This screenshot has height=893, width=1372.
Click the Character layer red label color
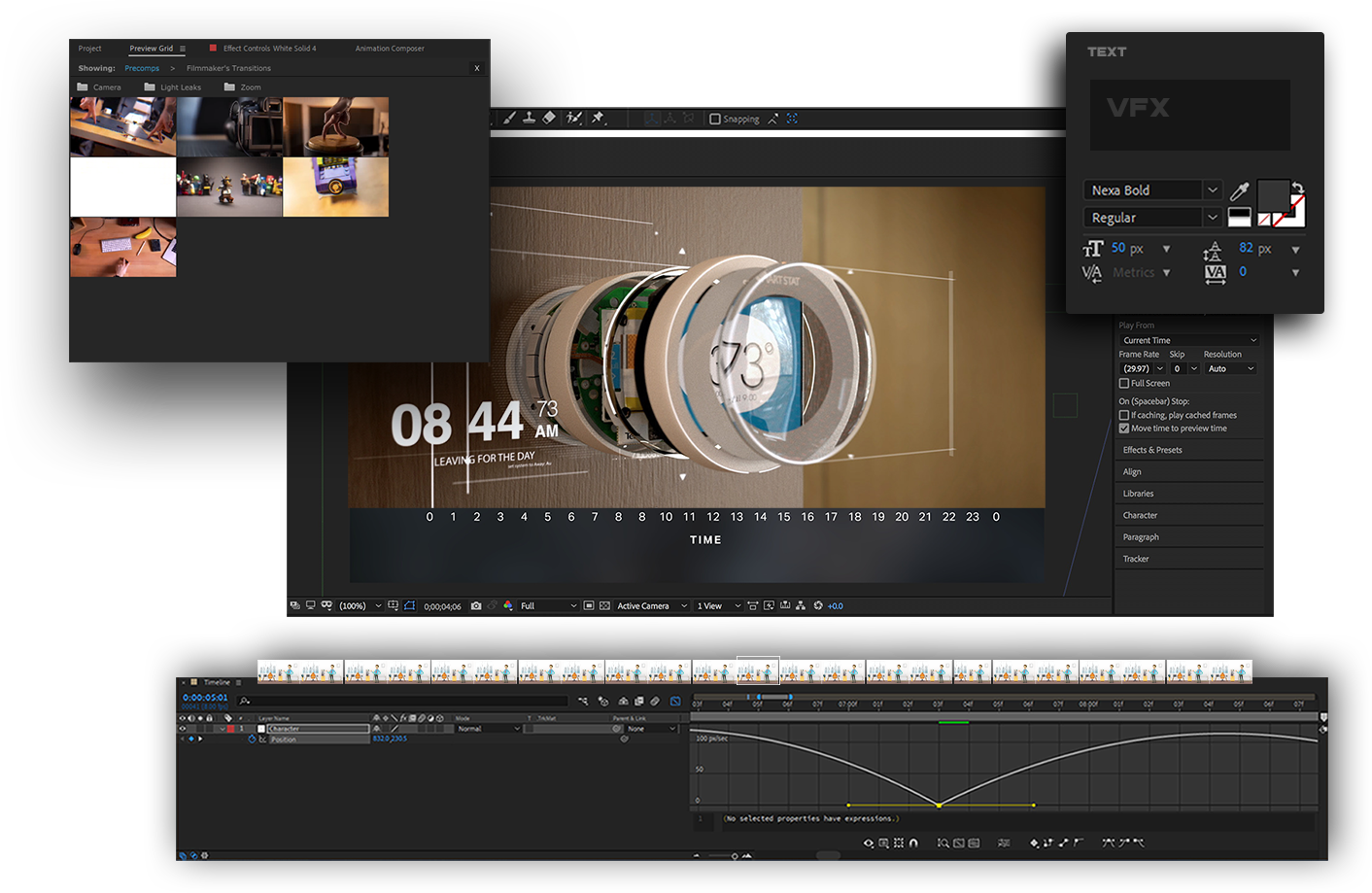point(230,728)
